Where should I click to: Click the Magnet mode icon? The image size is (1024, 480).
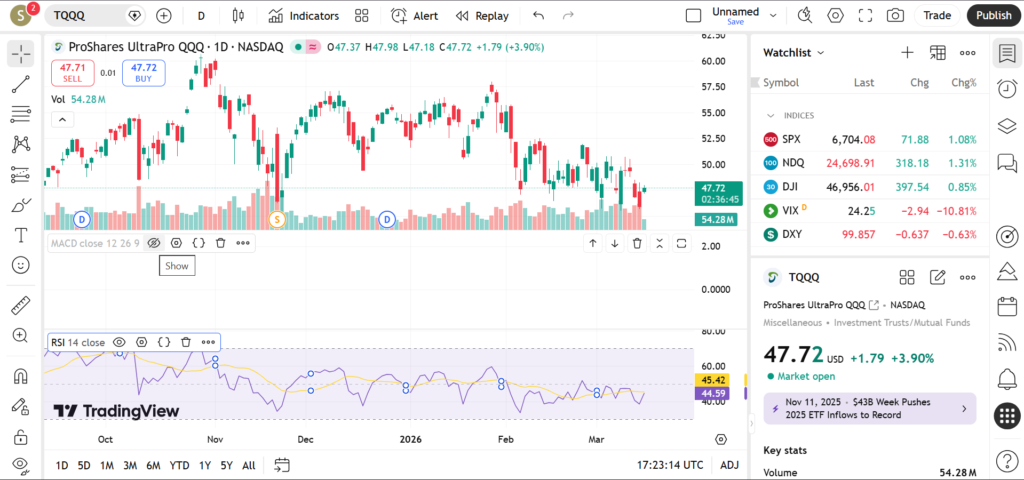(20, 377)
